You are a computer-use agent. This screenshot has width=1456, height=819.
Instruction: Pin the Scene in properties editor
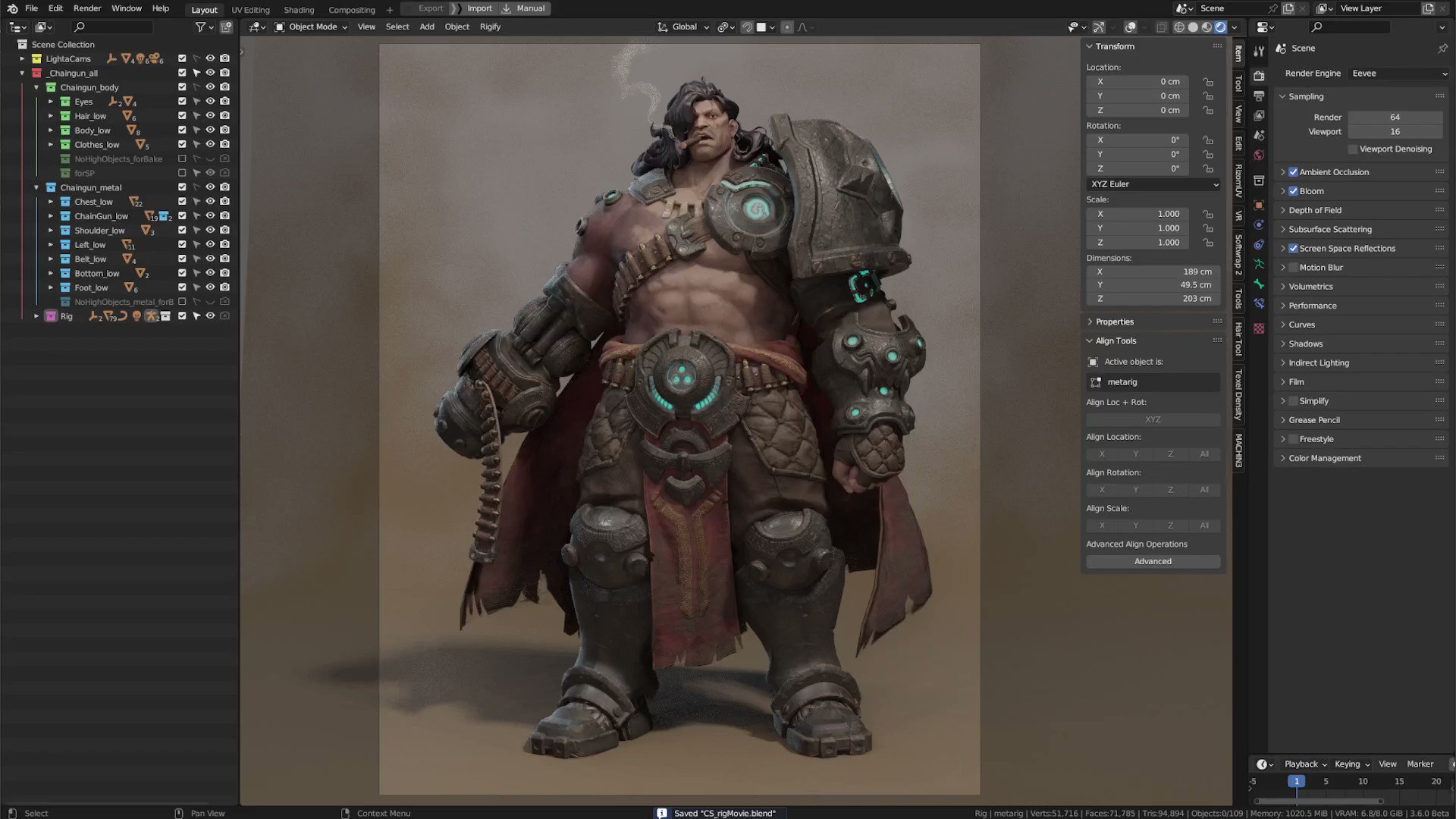(1442, 48)
